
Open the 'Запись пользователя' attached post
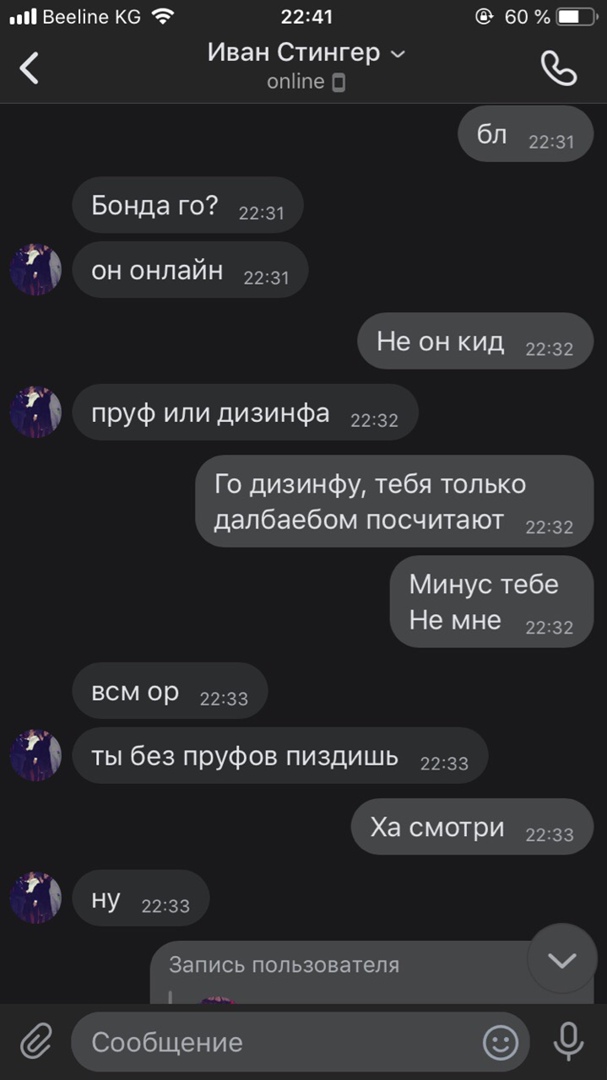click(372, 973)
